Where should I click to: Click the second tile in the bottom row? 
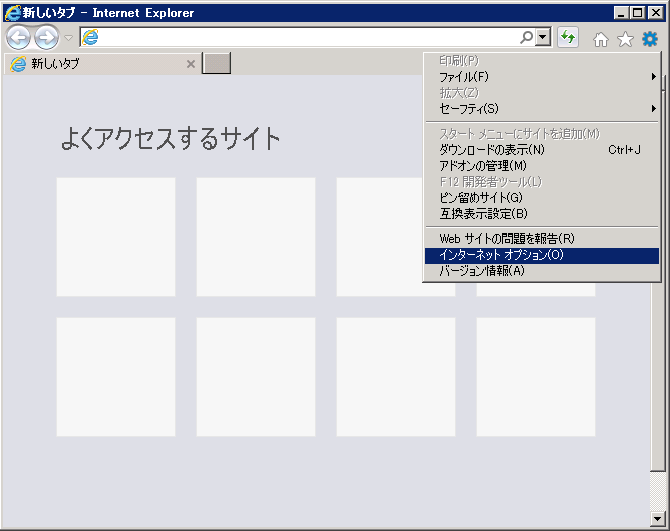(x=256, y=377)
